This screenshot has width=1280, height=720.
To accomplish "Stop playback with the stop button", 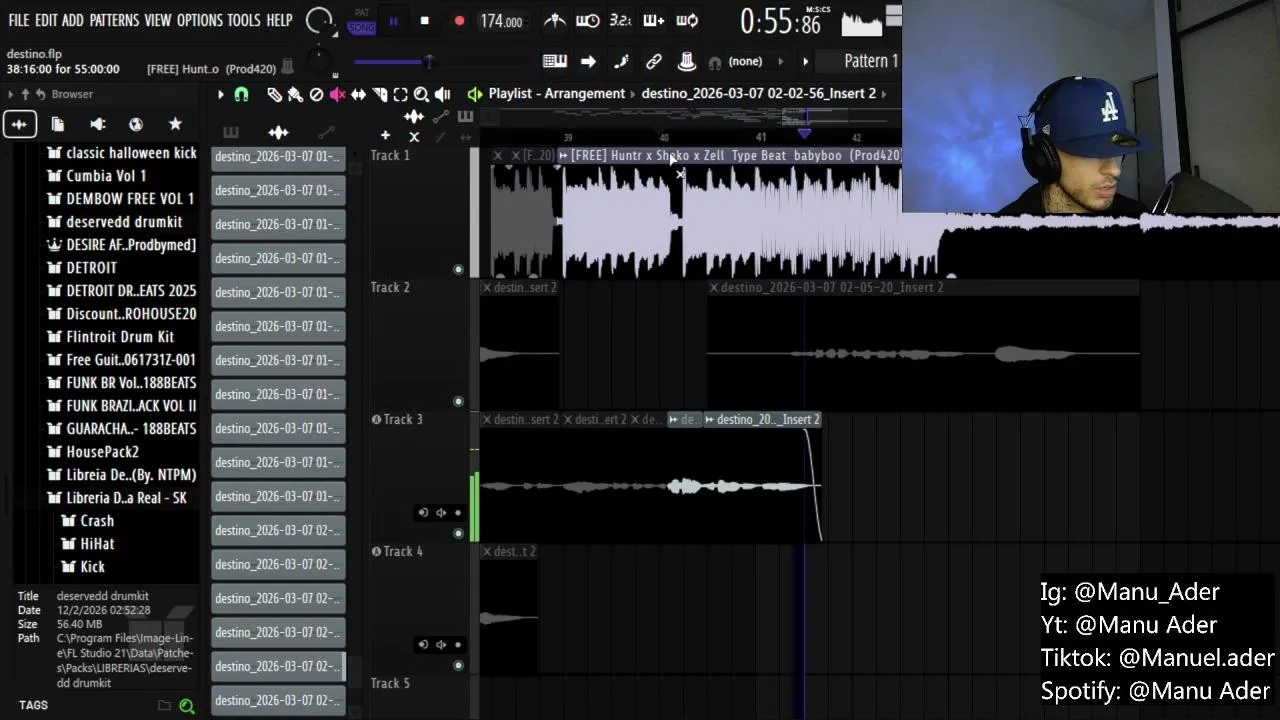I will coord(425,21).
